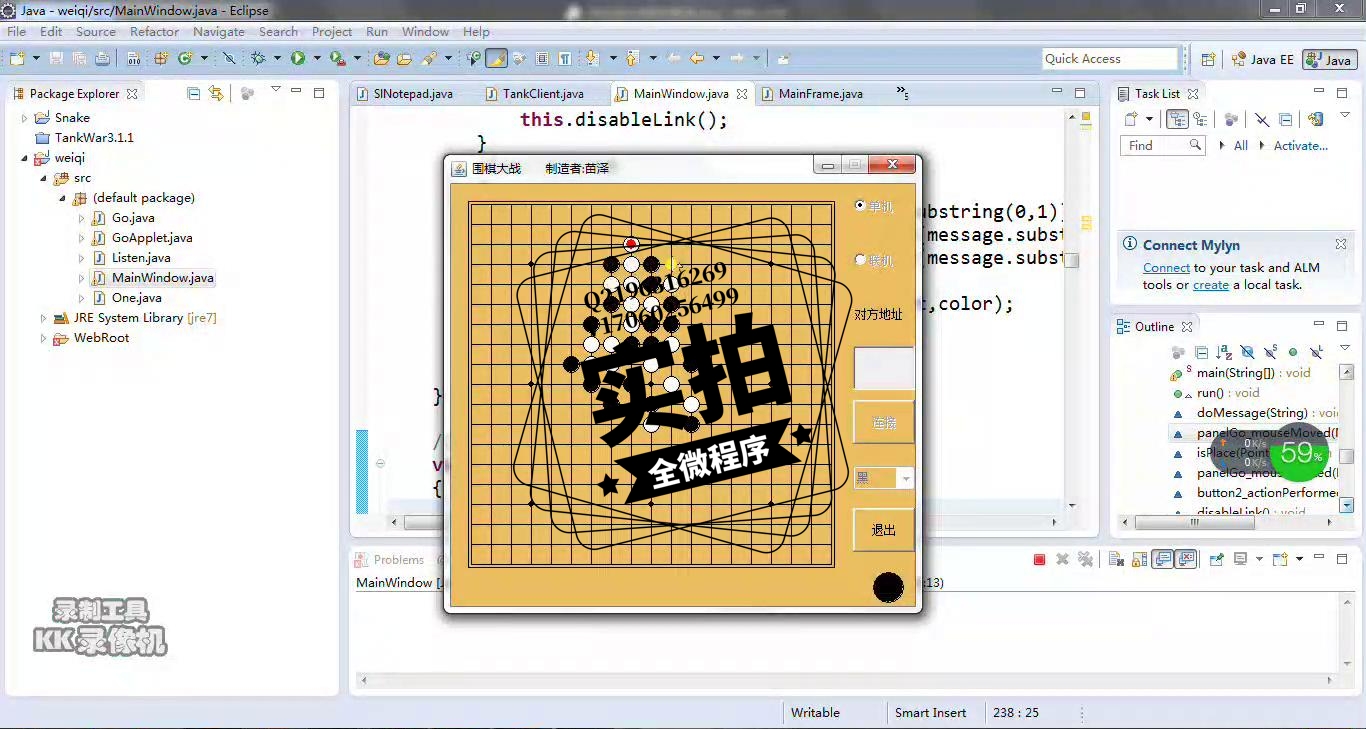Switch to the TankClient.java tab

(x=534, y=94)
